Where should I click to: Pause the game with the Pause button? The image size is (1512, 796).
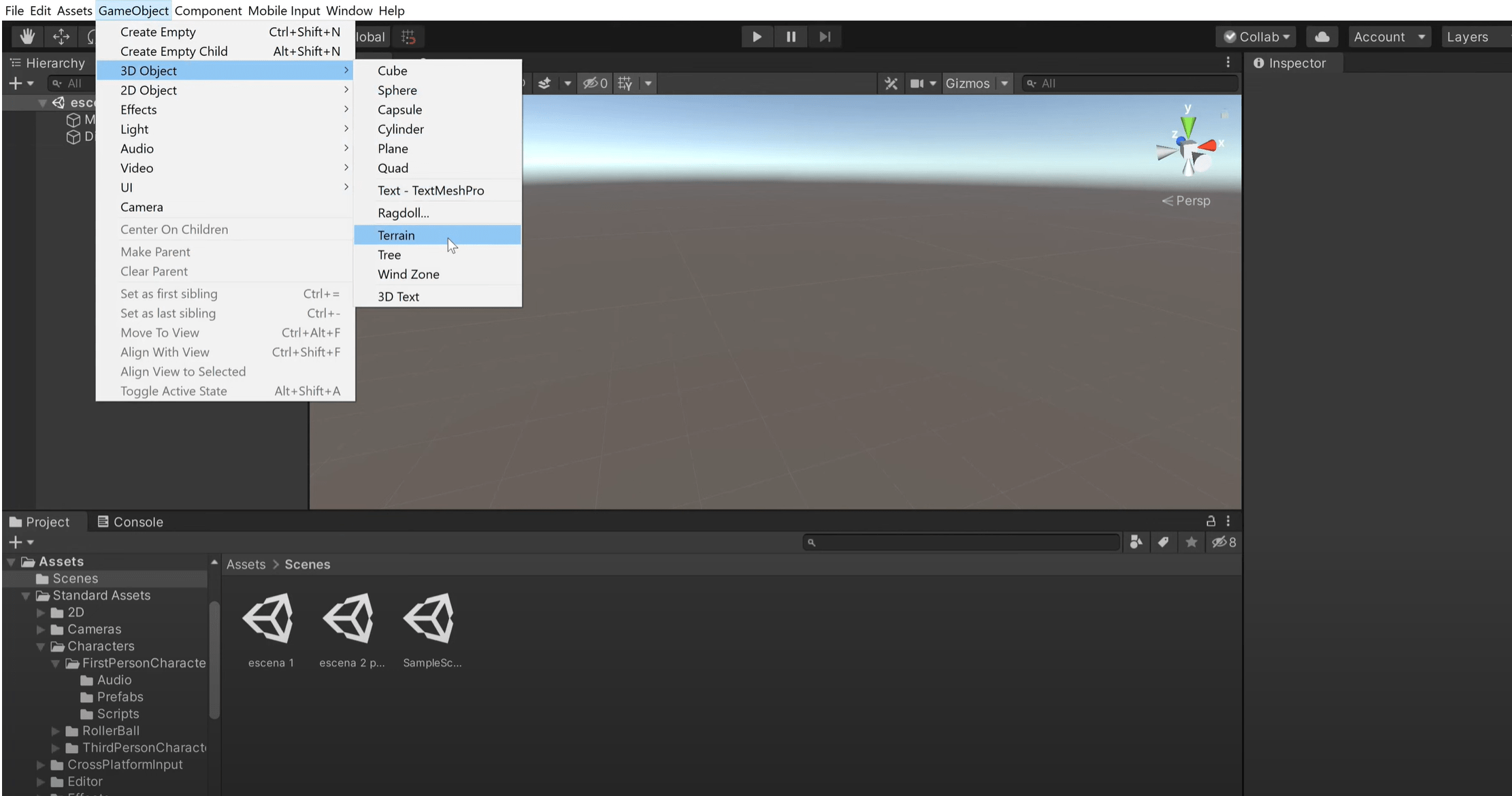pos(791,37)
